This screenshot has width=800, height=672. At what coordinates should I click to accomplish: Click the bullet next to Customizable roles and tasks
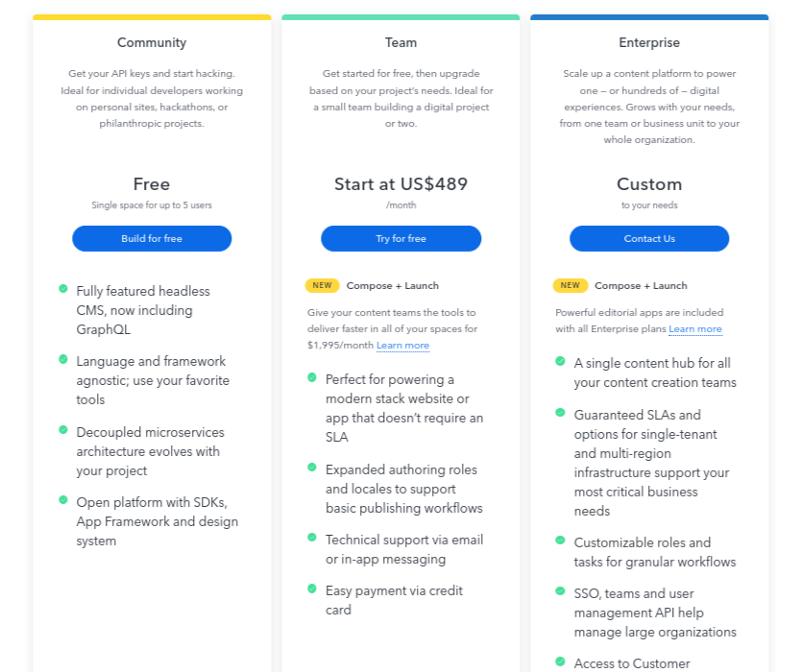point(560,539)
